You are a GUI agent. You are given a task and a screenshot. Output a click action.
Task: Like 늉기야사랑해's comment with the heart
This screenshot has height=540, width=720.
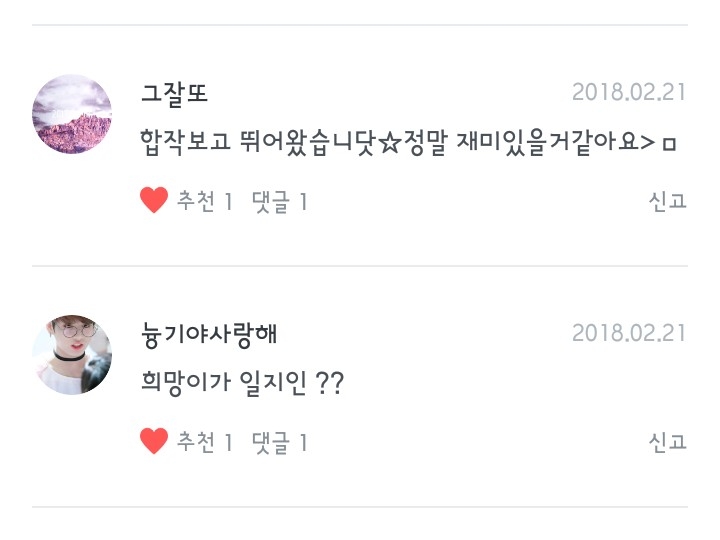pyautogui.click(x=154, y=442)
